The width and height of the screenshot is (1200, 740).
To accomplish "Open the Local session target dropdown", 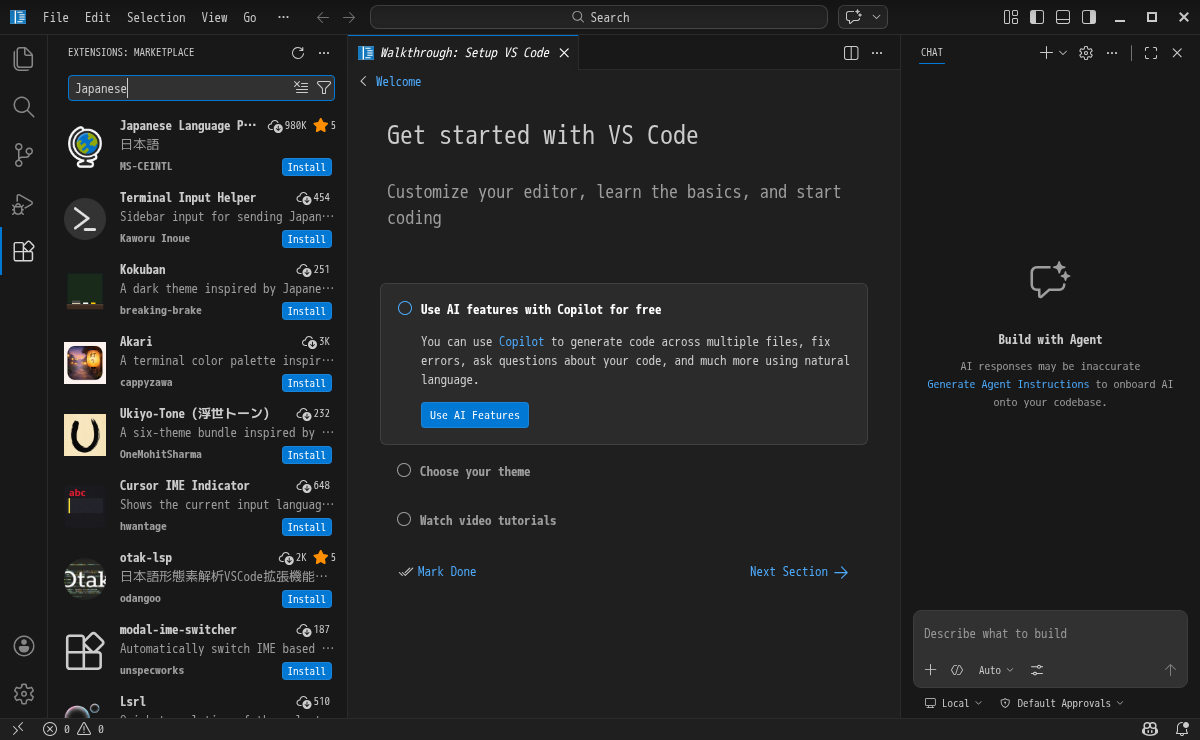I will point(953,703).
